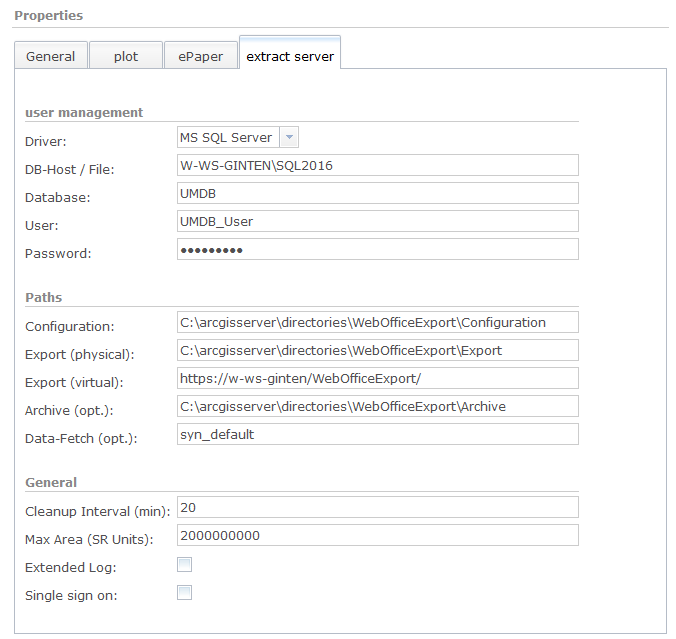This screenshot has width=676, height=639.
Task: Expand the Driver dropdown arrow
Action: pos(288,138)
